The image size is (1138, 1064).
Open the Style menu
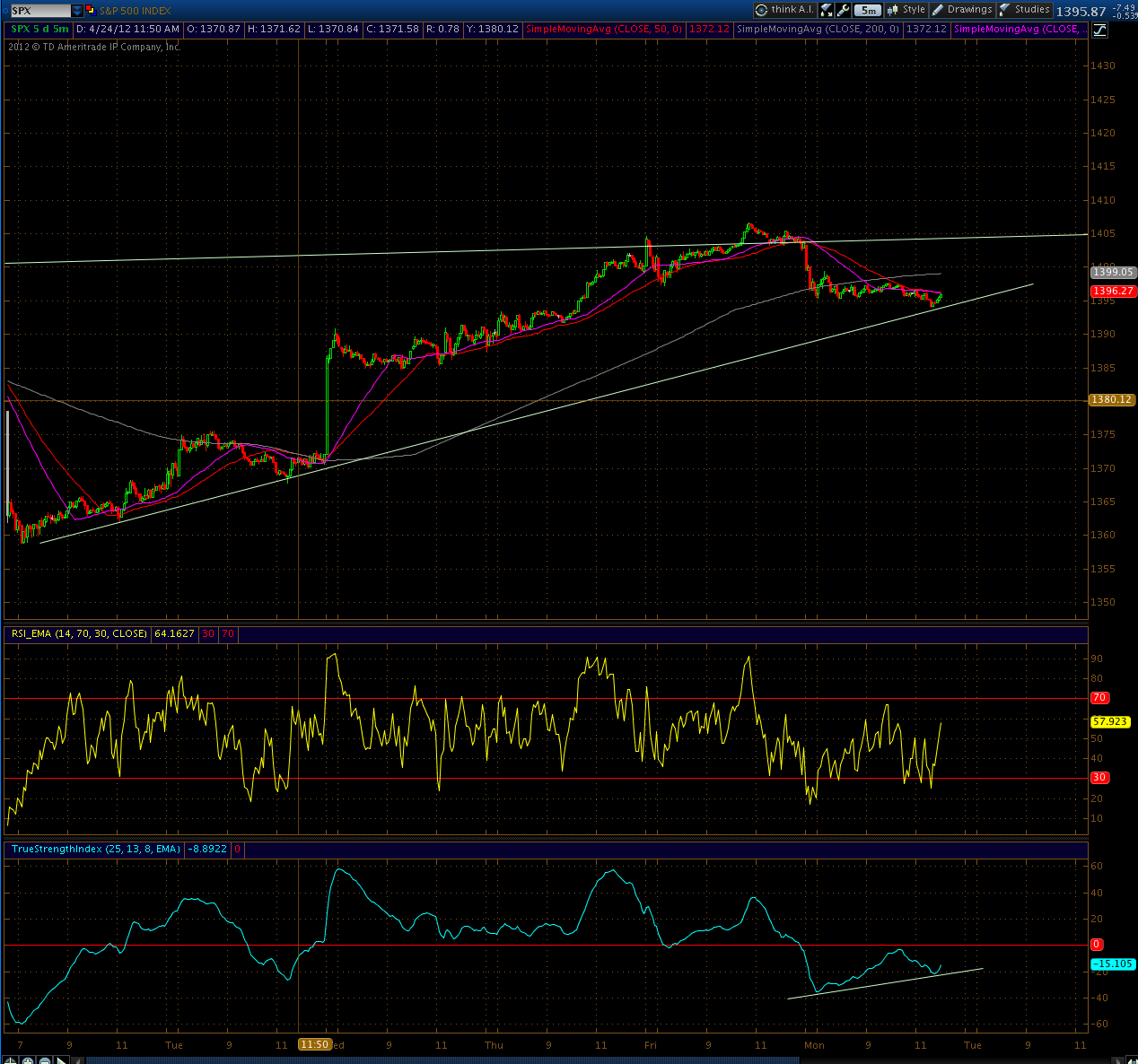pyautogui.click(x=906, y=10)
